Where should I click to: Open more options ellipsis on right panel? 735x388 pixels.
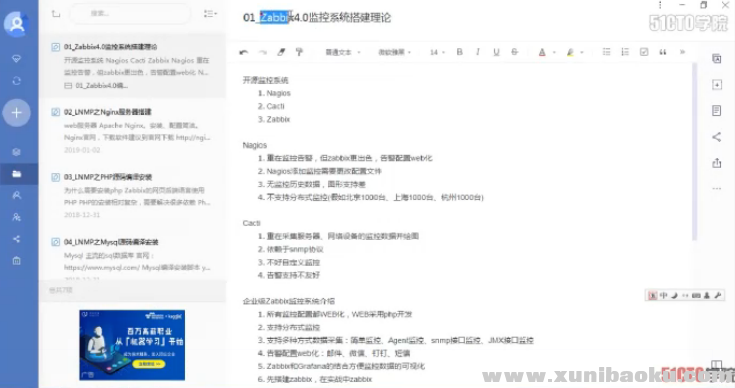[x=717, y=188]
